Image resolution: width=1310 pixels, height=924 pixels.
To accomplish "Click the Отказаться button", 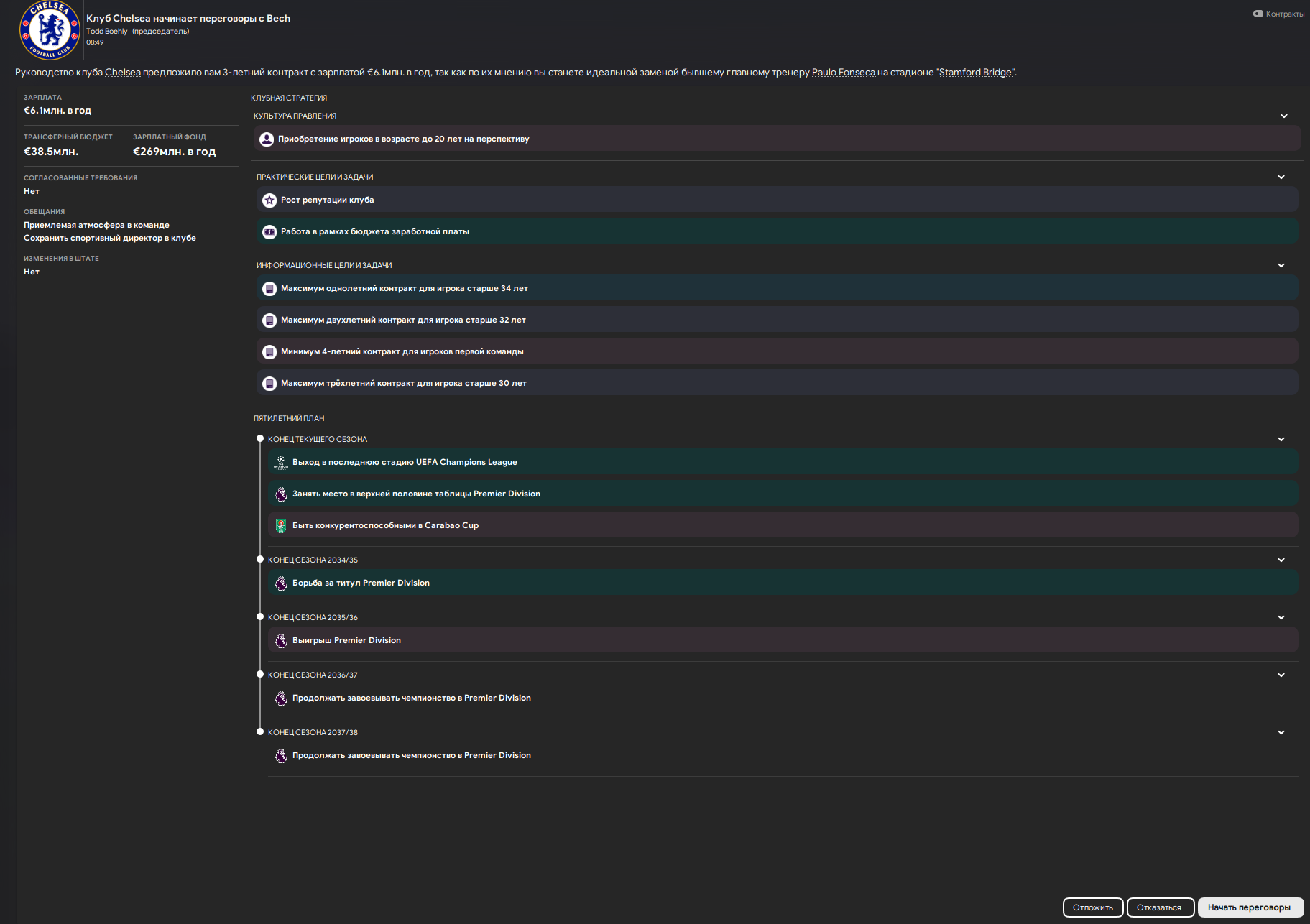I will tap(1160, 907).
